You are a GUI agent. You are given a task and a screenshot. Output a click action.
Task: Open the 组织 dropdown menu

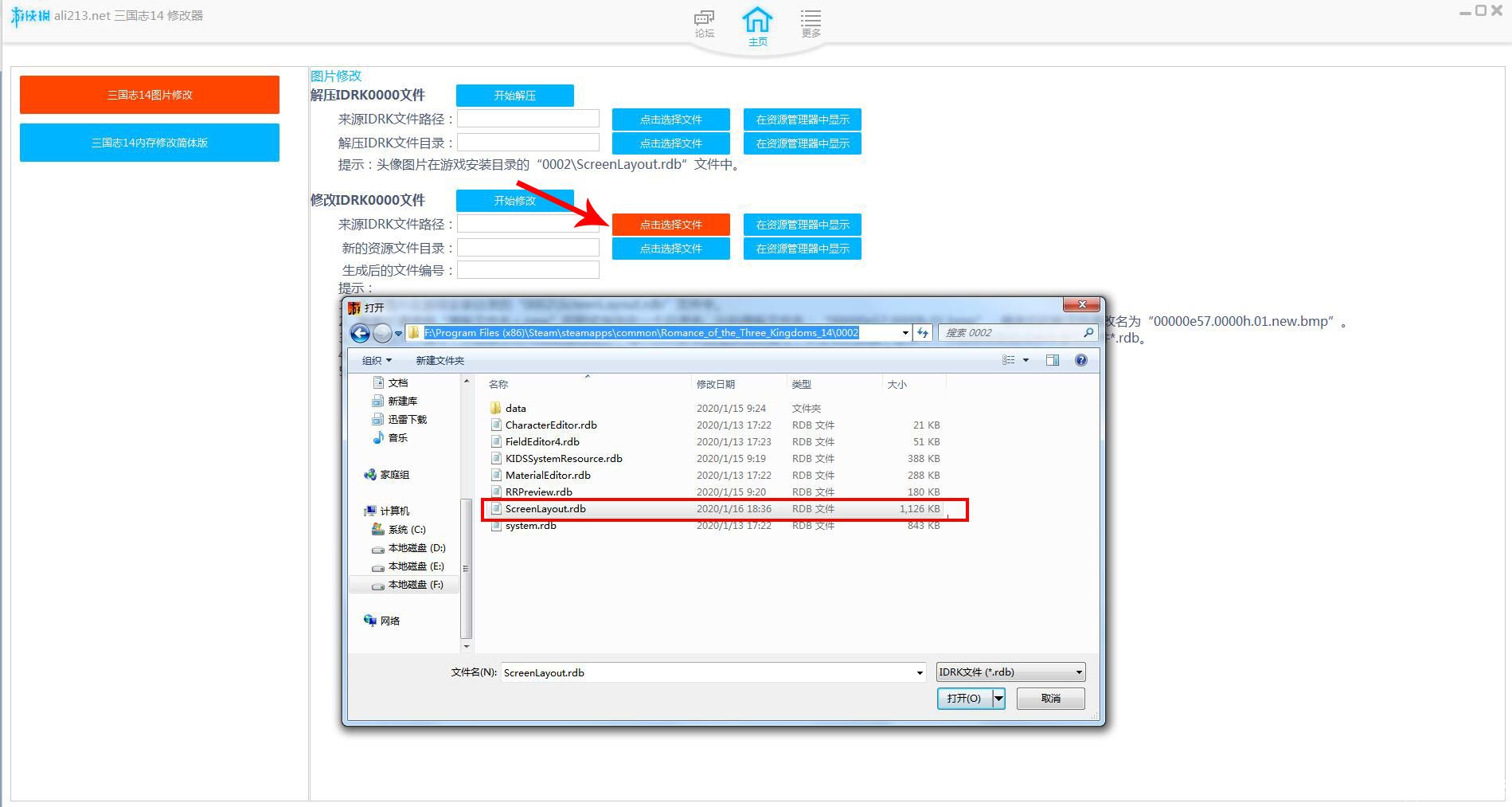(377, 360)
